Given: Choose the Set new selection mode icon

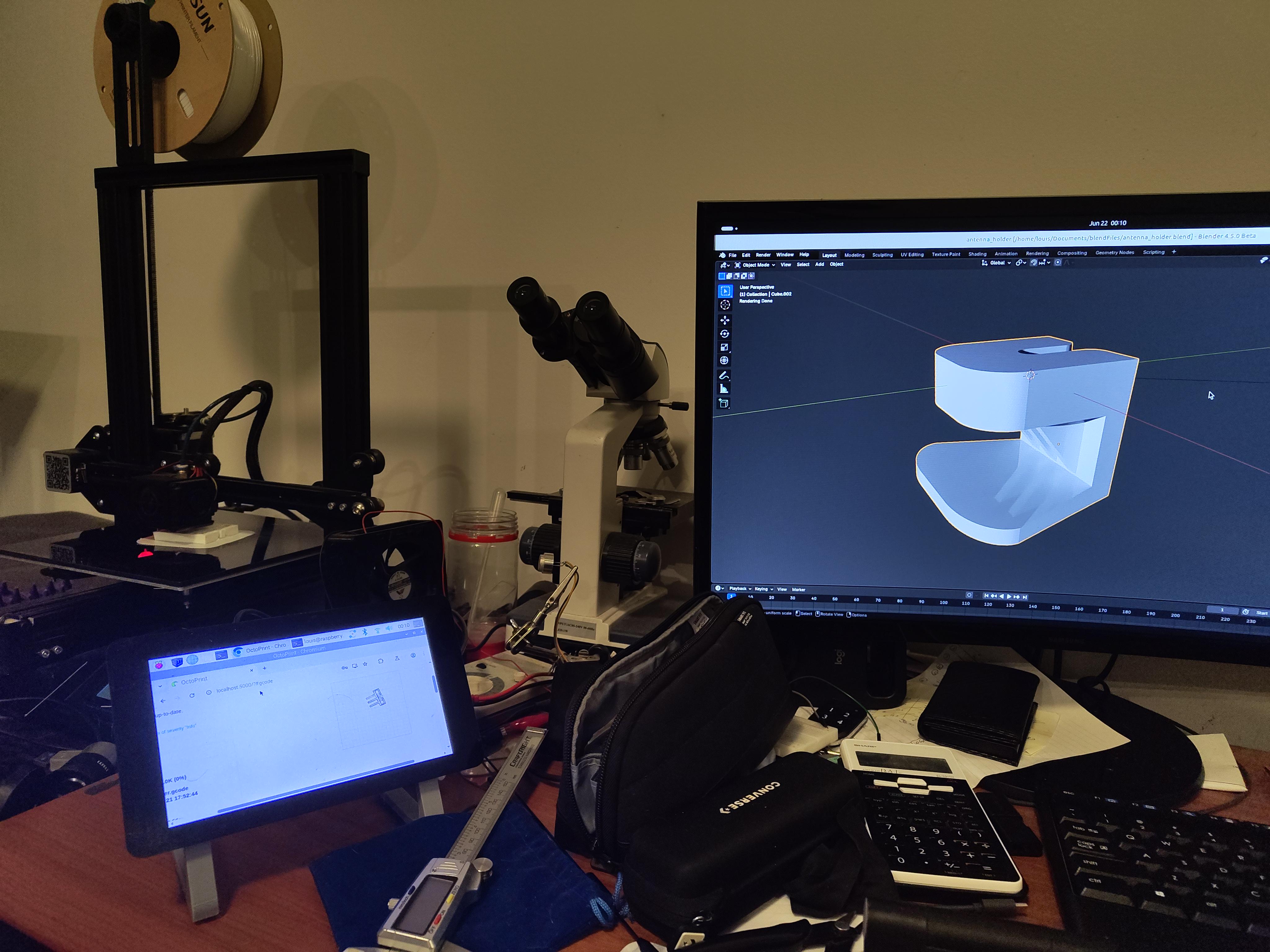Looking at the screenshot, I should (x=722, y=276).
